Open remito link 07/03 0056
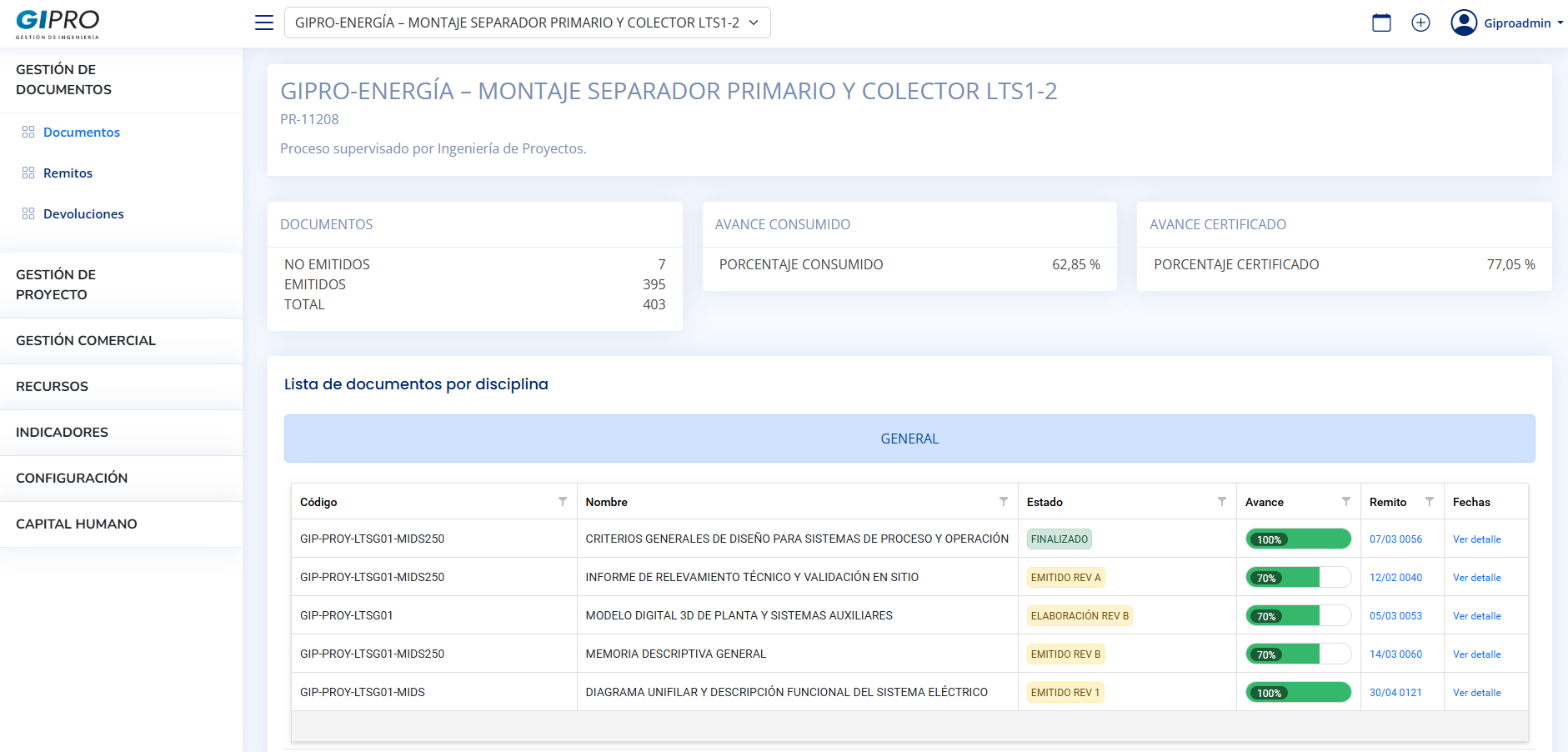This screenshot has height=752, width=1568. 1395,539
